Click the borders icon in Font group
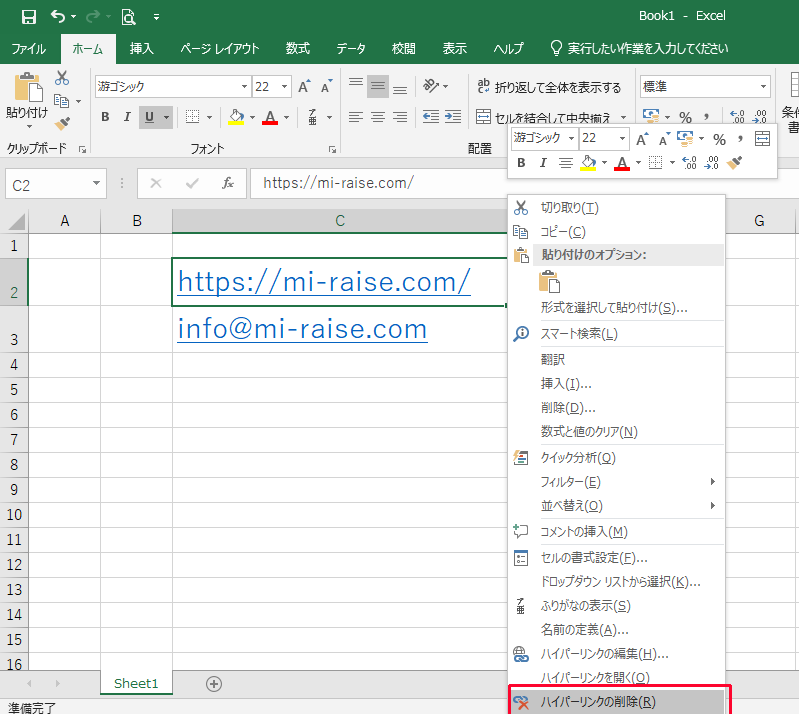 click(x=193, y=117)
